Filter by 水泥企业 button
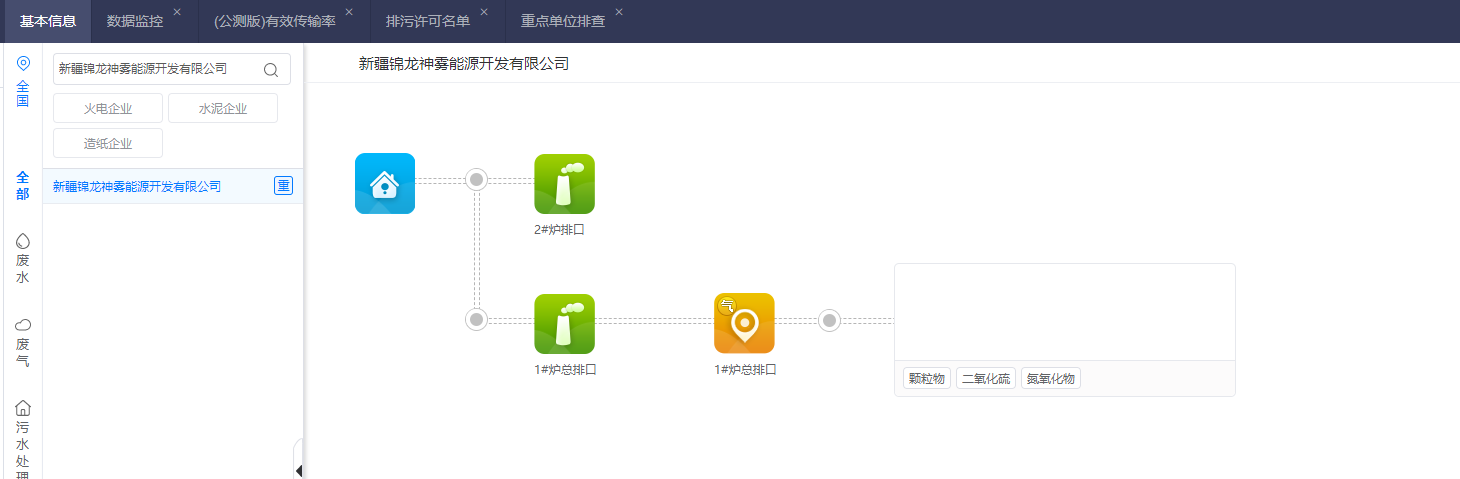The image size is (1460, 479). coord(223,108)
